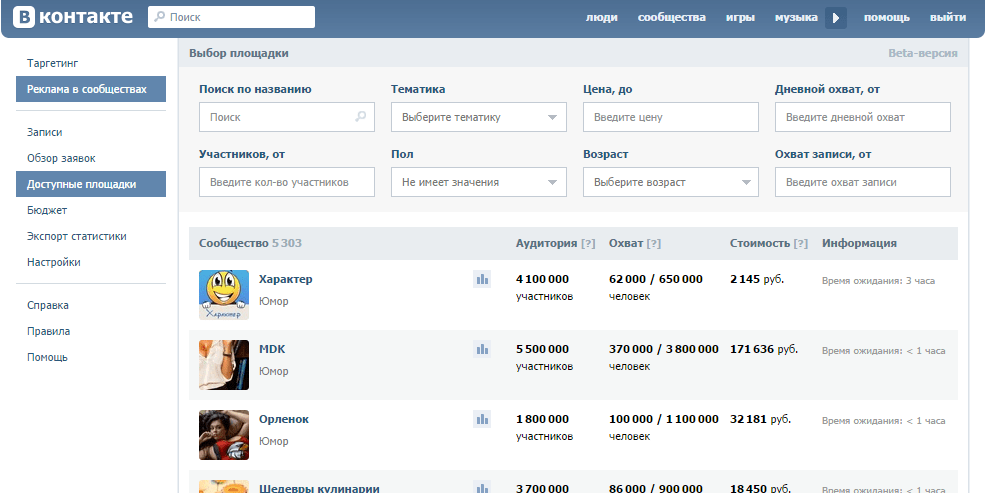Open помощь in the top navigation
This screenshot has height=493, width=985.
886,18
